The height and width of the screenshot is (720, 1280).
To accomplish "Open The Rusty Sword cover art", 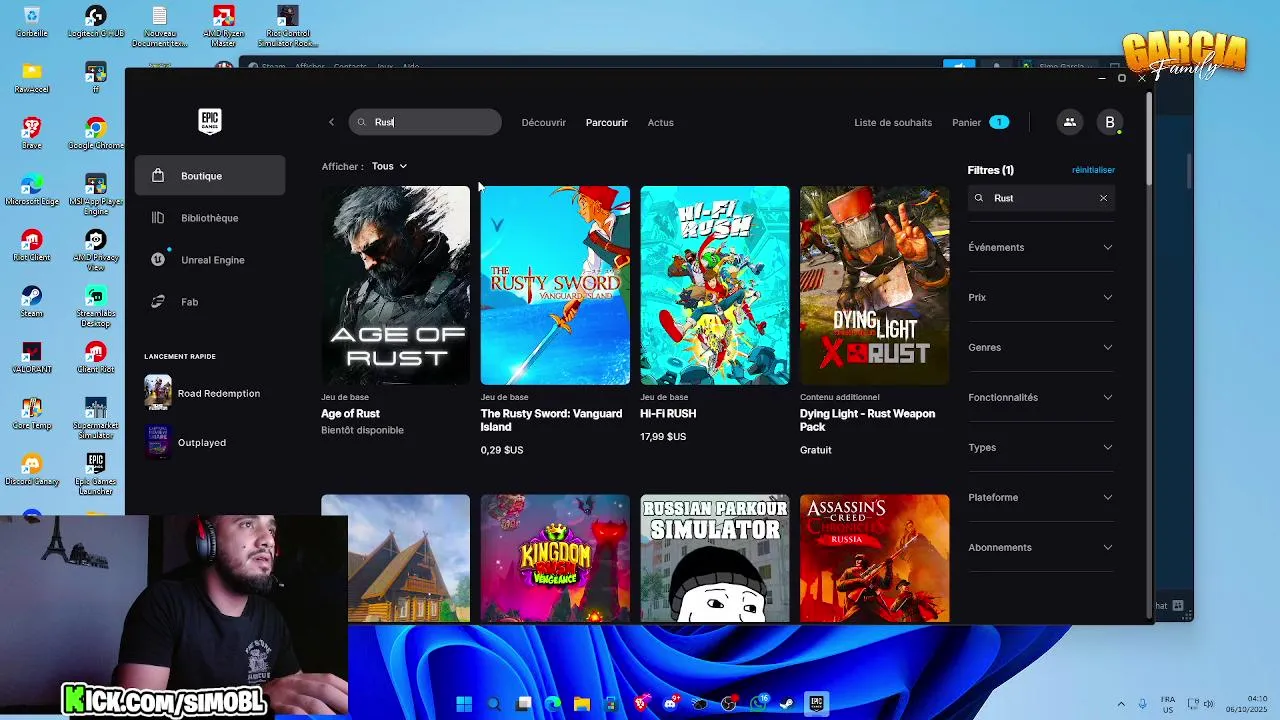I will 555,285.
